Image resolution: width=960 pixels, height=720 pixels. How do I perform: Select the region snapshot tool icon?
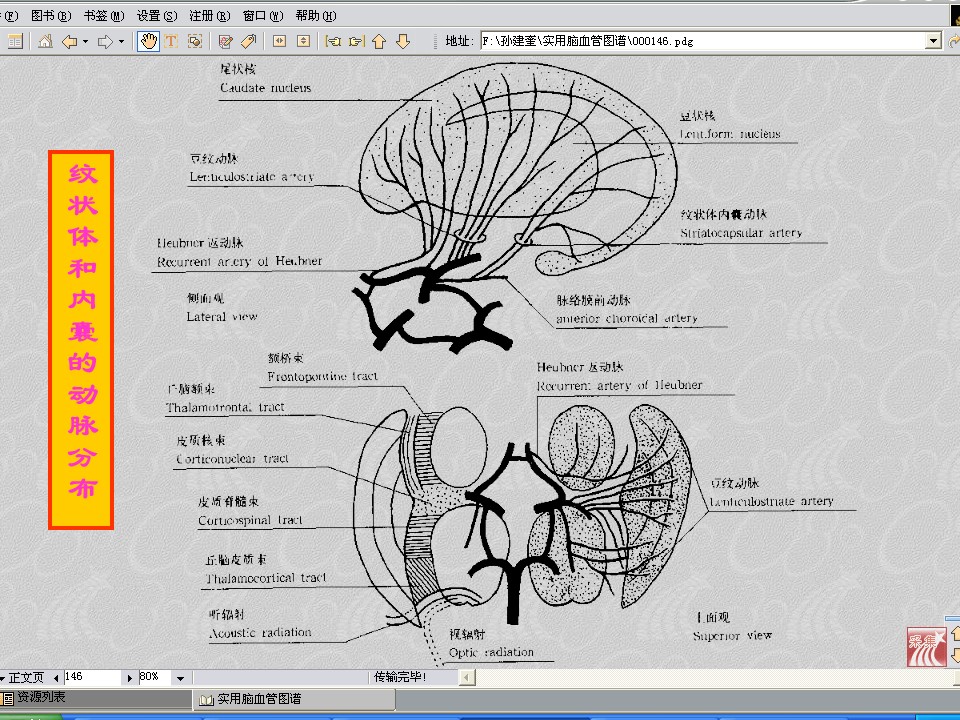(x=195, y=41)
